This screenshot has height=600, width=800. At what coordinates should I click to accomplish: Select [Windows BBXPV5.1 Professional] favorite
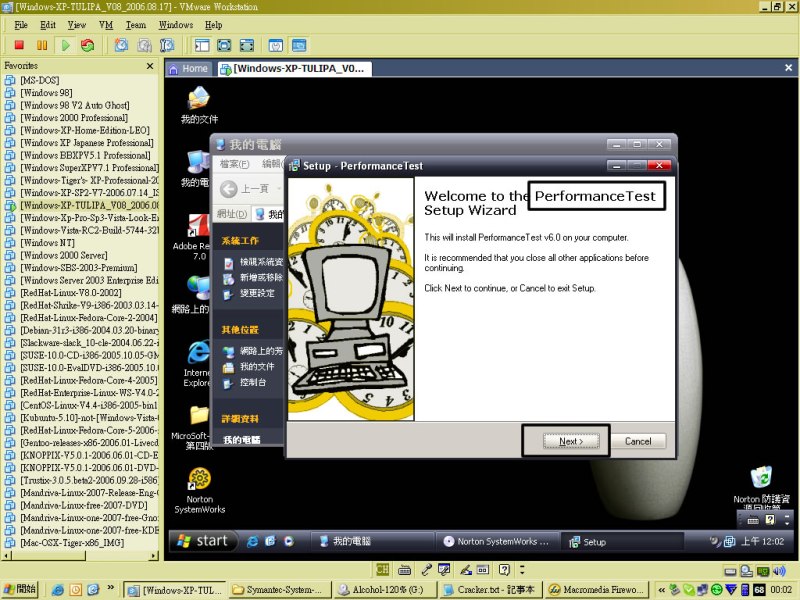[85, 155]
